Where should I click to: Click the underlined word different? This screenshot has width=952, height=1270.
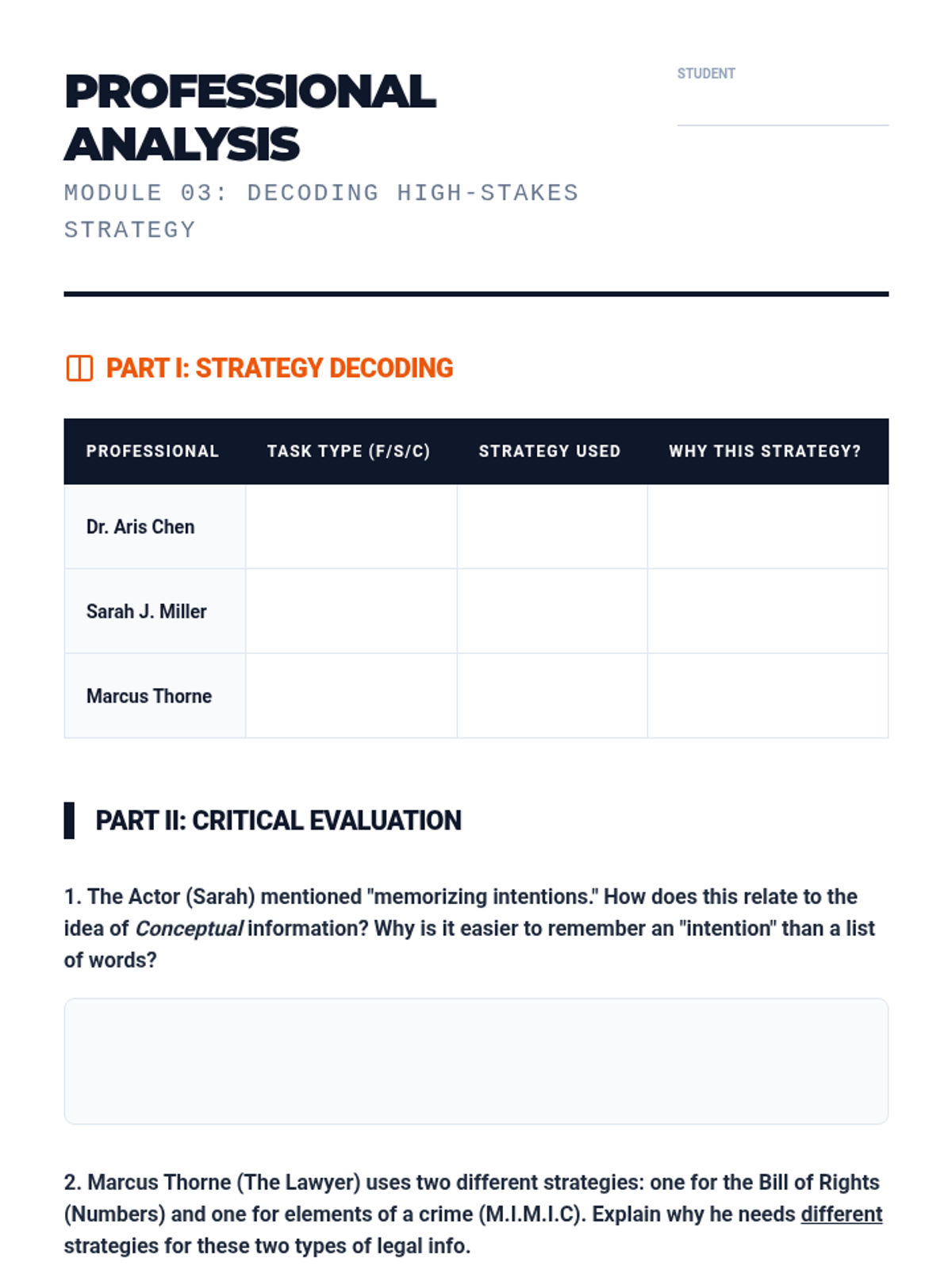click(842, 1214)
